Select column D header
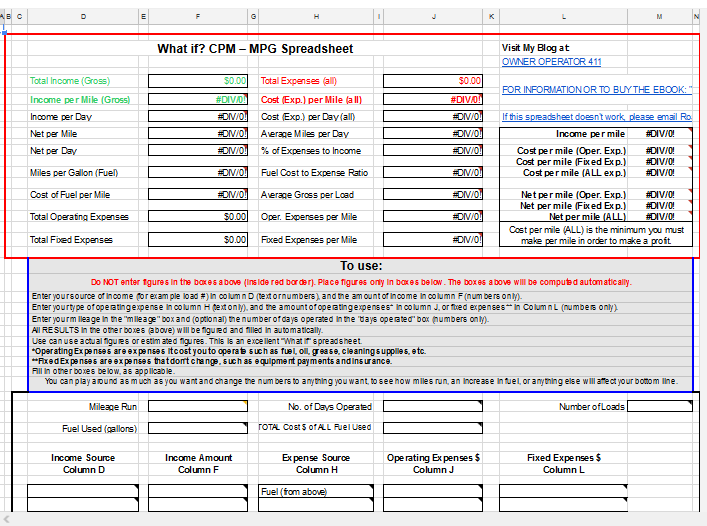 83,17
